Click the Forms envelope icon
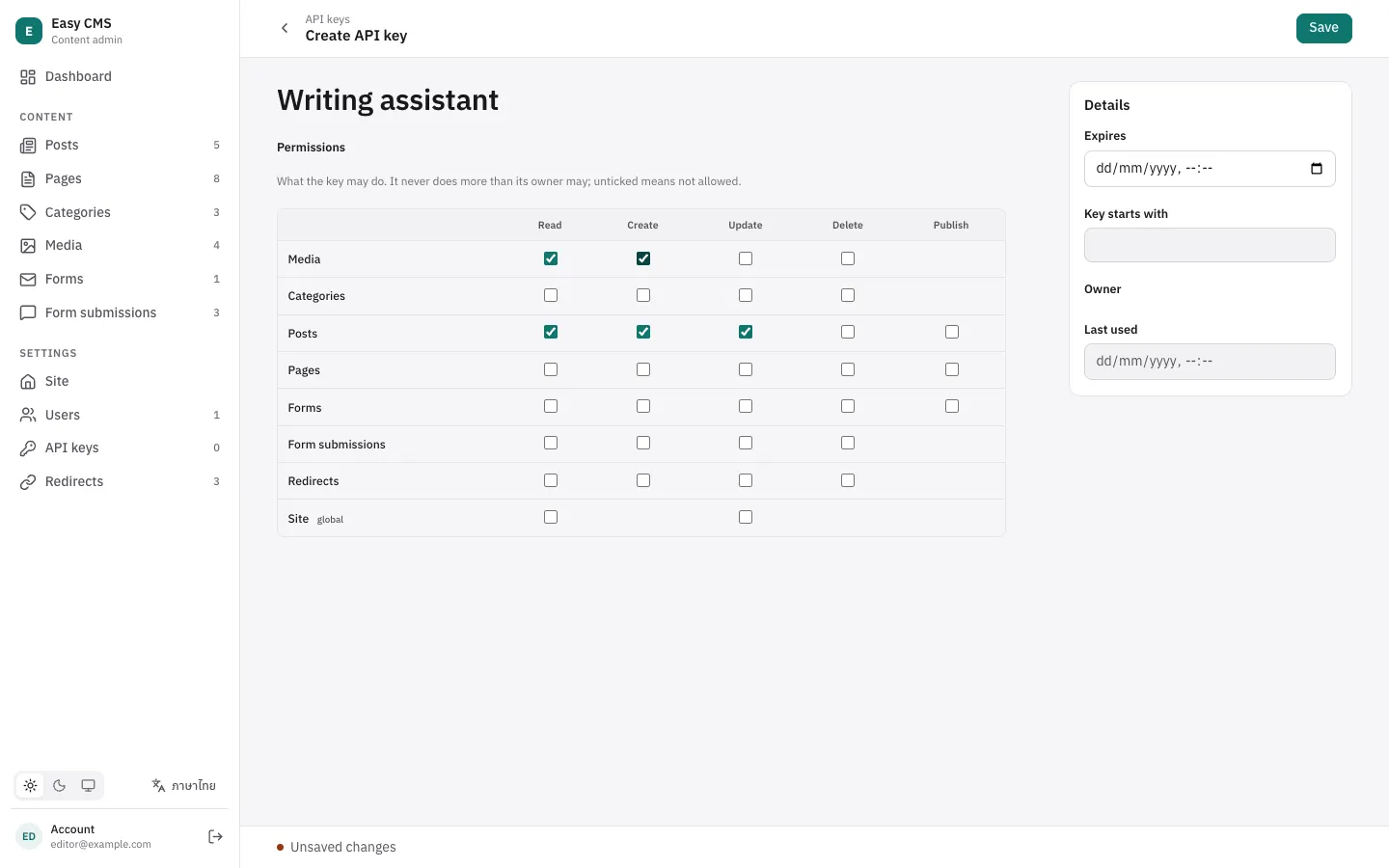Image resolution: width=1389 pixels, height=868 pixels. tap(28, 280)
